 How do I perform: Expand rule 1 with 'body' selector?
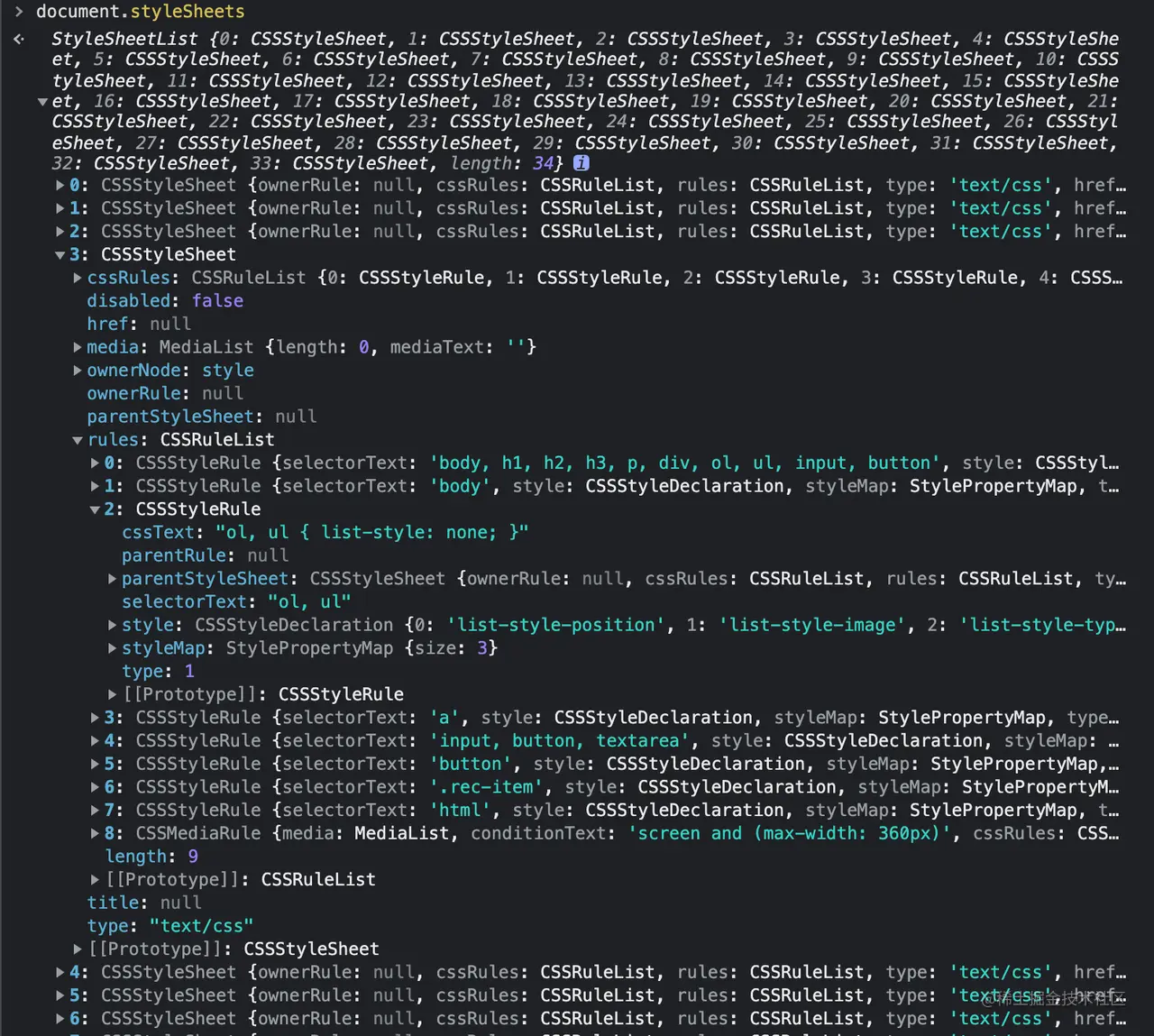click(95, 486)
